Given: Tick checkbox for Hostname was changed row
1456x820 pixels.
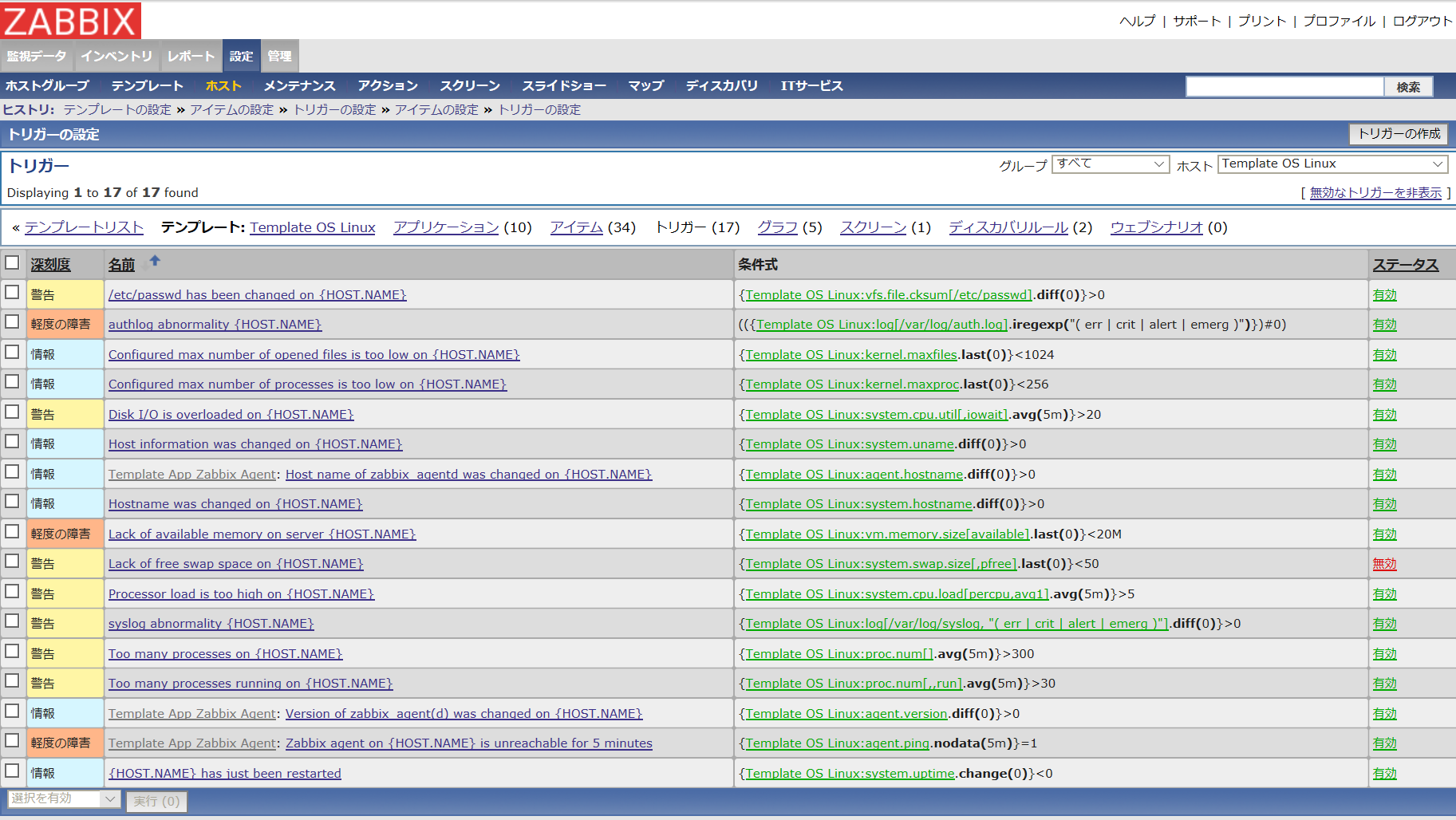Looking at the screenshot, I should pos(12,501).
